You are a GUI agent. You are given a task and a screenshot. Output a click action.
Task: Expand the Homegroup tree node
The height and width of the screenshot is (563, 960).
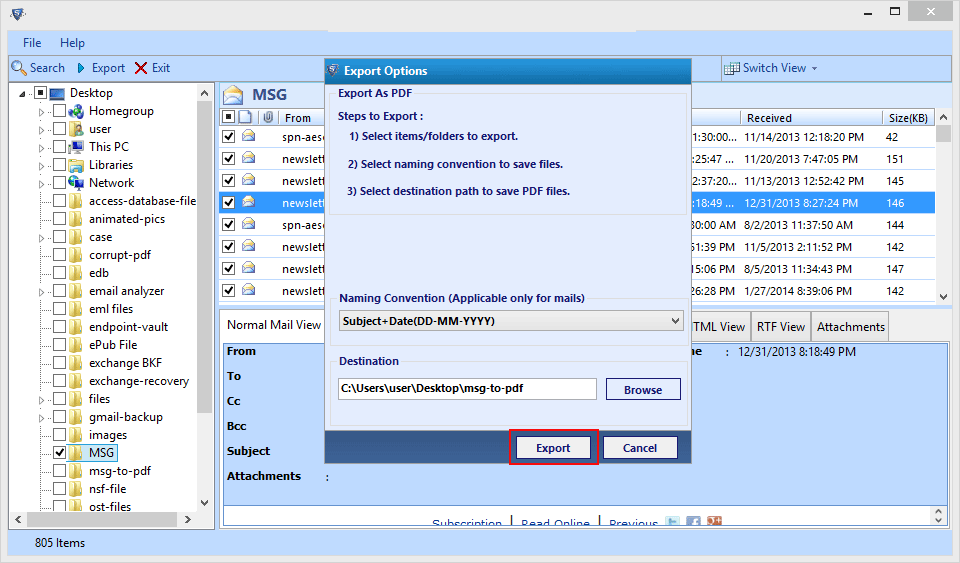pyautogui.click(x=42, y=113)
